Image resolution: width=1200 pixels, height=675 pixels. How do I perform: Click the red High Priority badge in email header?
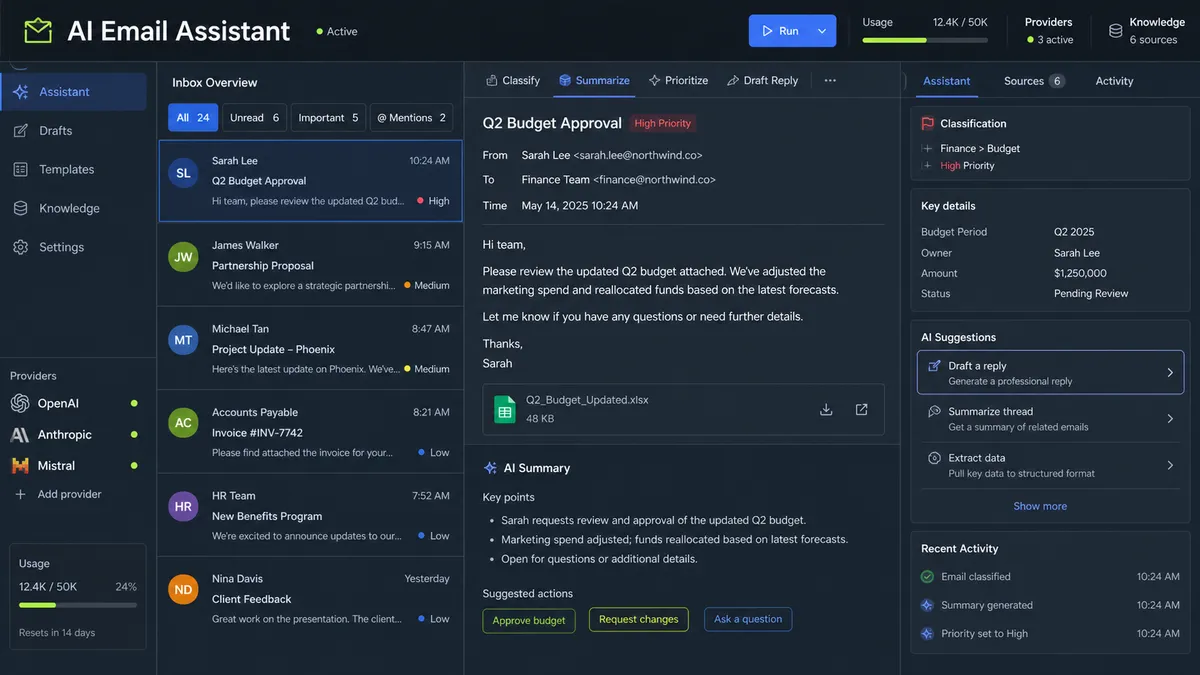click(x=663, y=123)
